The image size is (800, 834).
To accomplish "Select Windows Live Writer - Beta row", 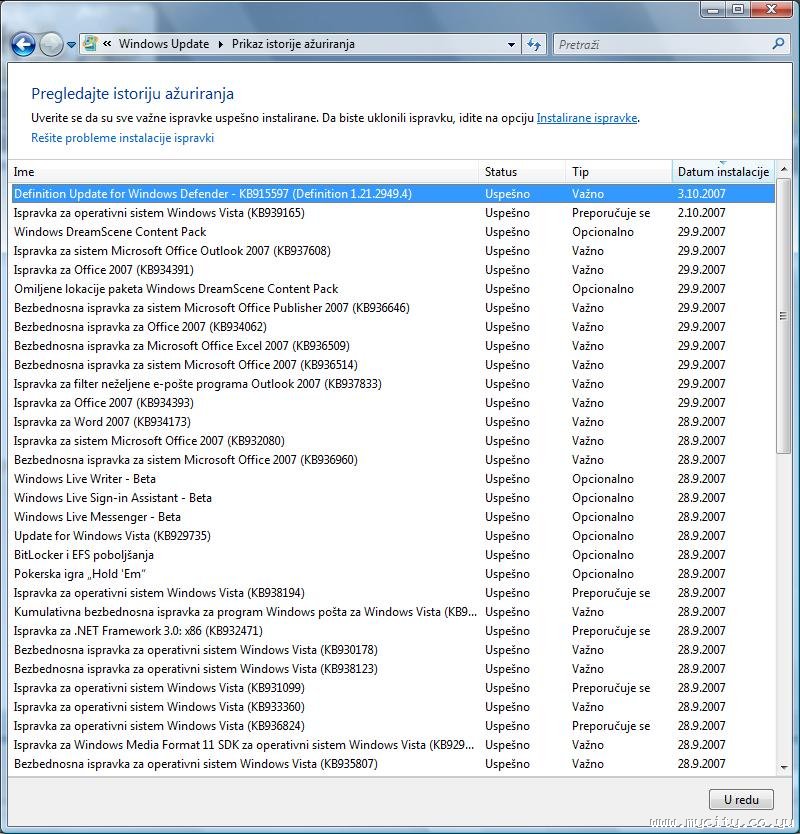I will [393, 479].
